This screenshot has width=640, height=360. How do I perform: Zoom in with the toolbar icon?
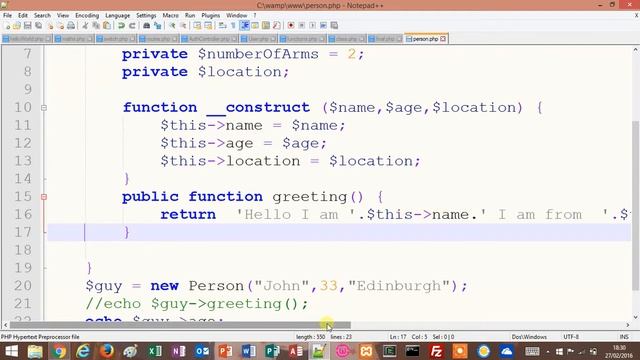tap(172, 25)
